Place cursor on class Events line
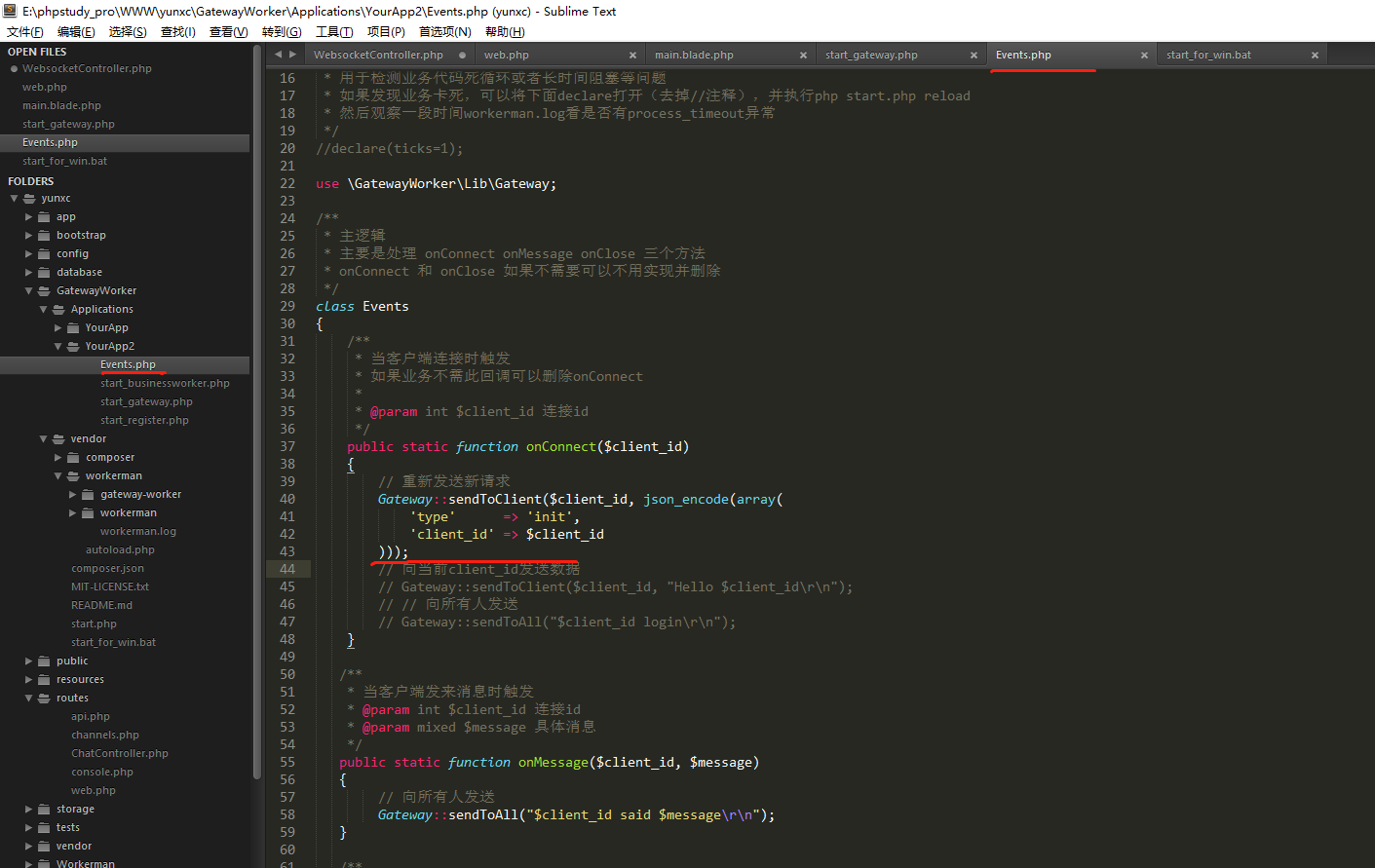 pos(363,306)
